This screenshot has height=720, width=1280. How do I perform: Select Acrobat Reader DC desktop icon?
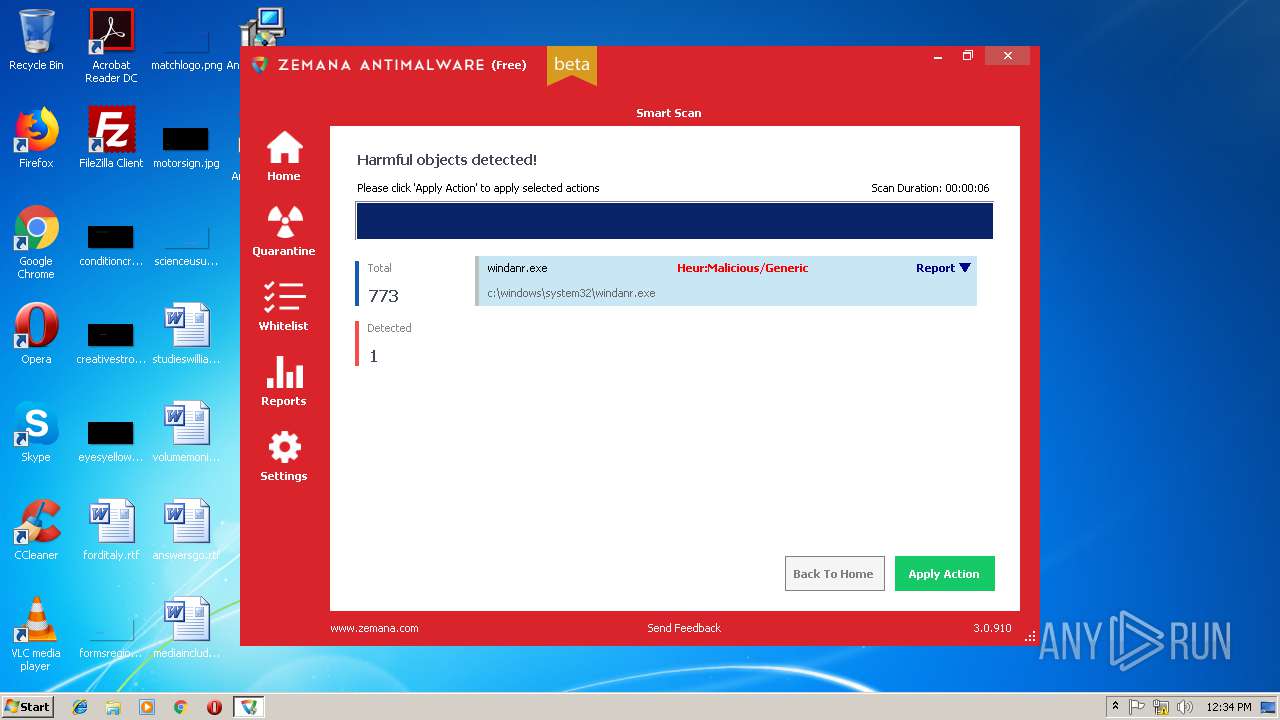pos(111,45)
